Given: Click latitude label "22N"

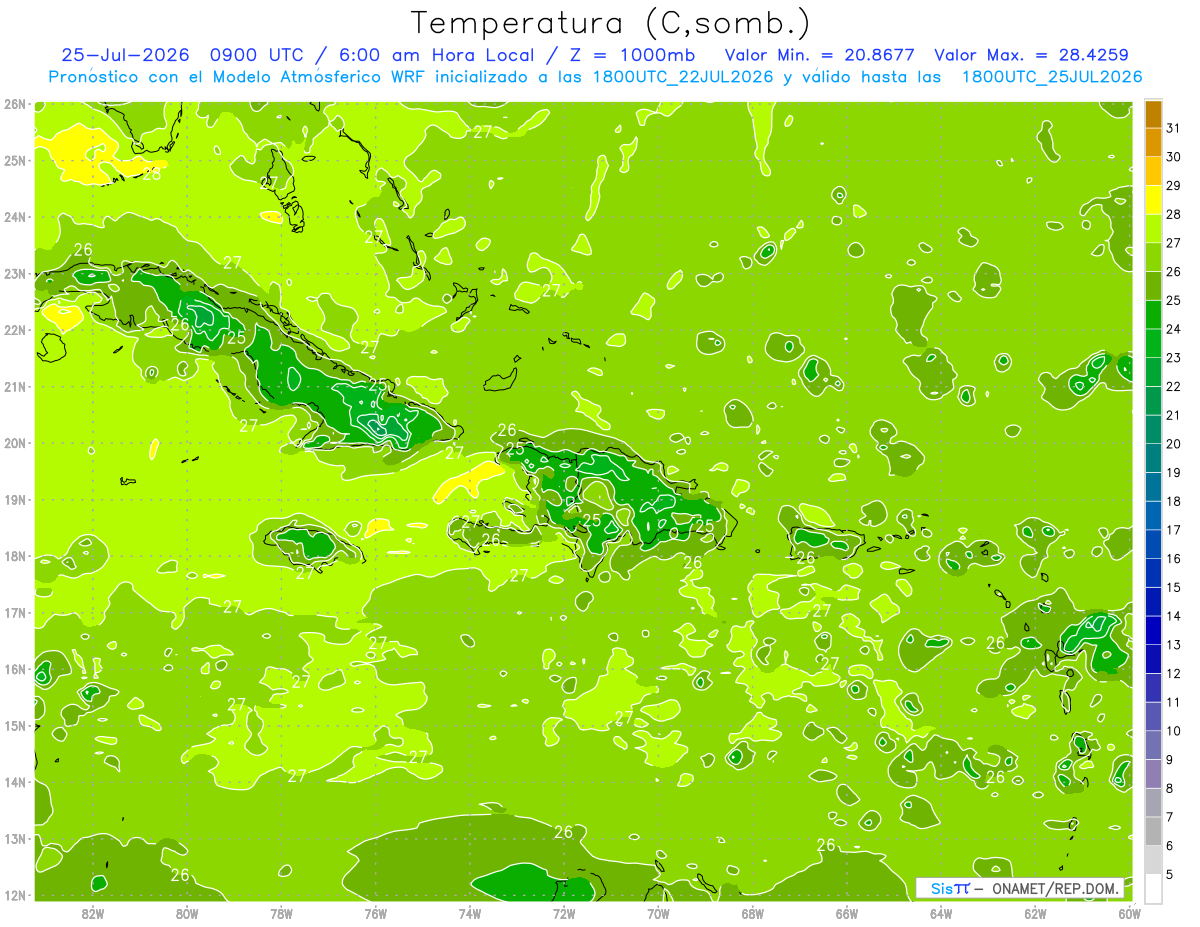Looking at the screenshot, I should click(14, 330).
